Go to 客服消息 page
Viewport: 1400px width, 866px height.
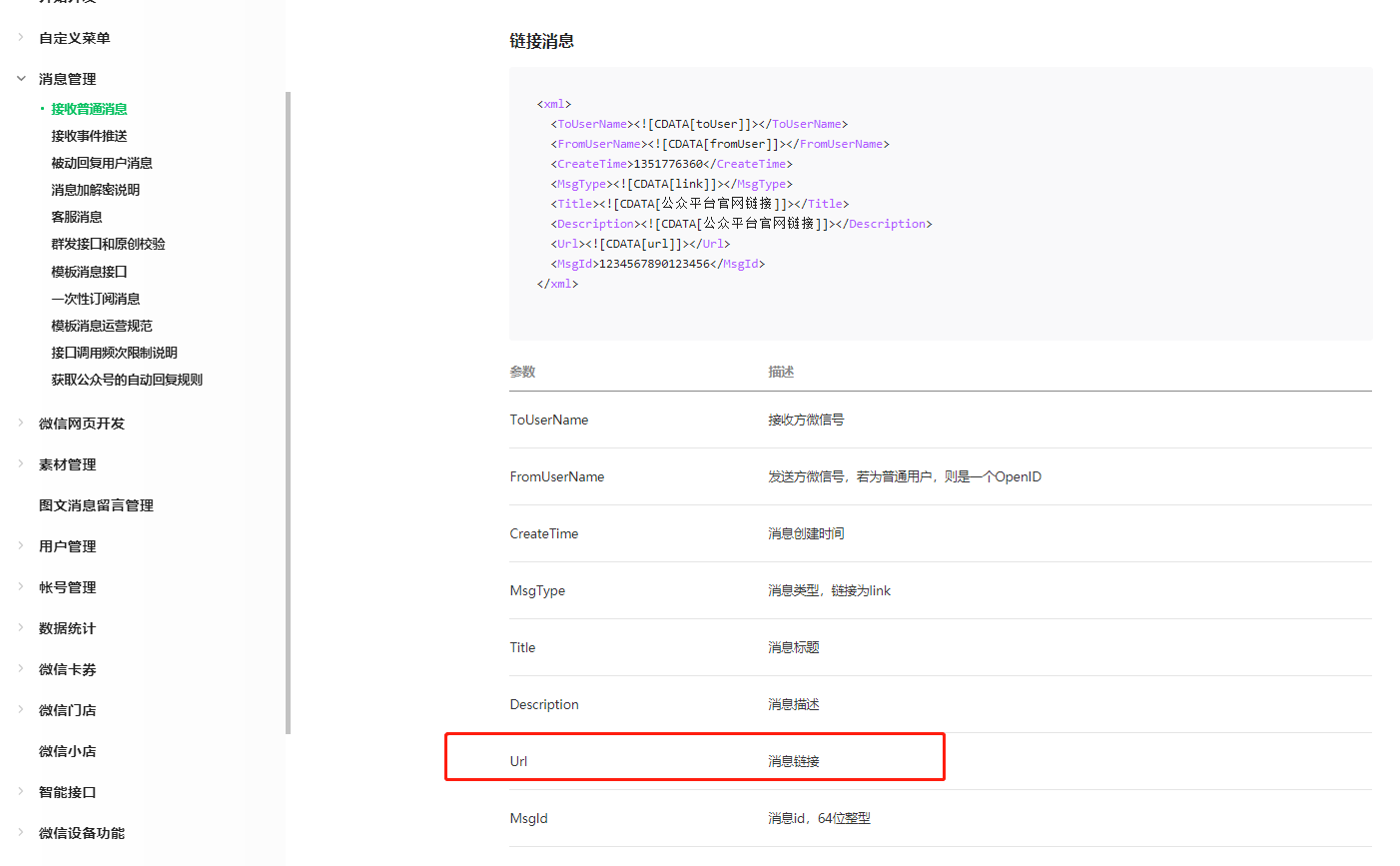(77, 217)
